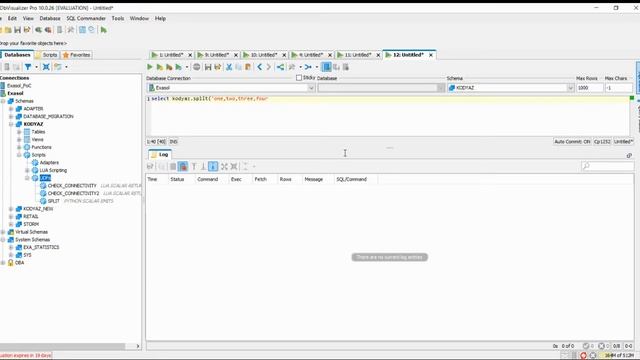The width and height of the screenshot is (640, 360).
Task: Expand the ADAPTER schema node
Action: [x=11, y=109]
